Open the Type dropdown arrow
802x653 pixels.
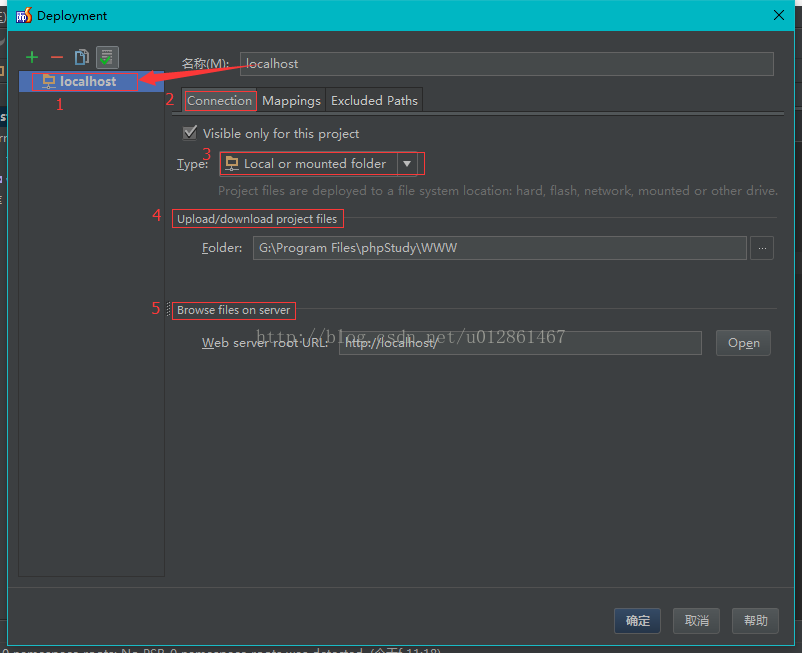click(x=407, y=164)
